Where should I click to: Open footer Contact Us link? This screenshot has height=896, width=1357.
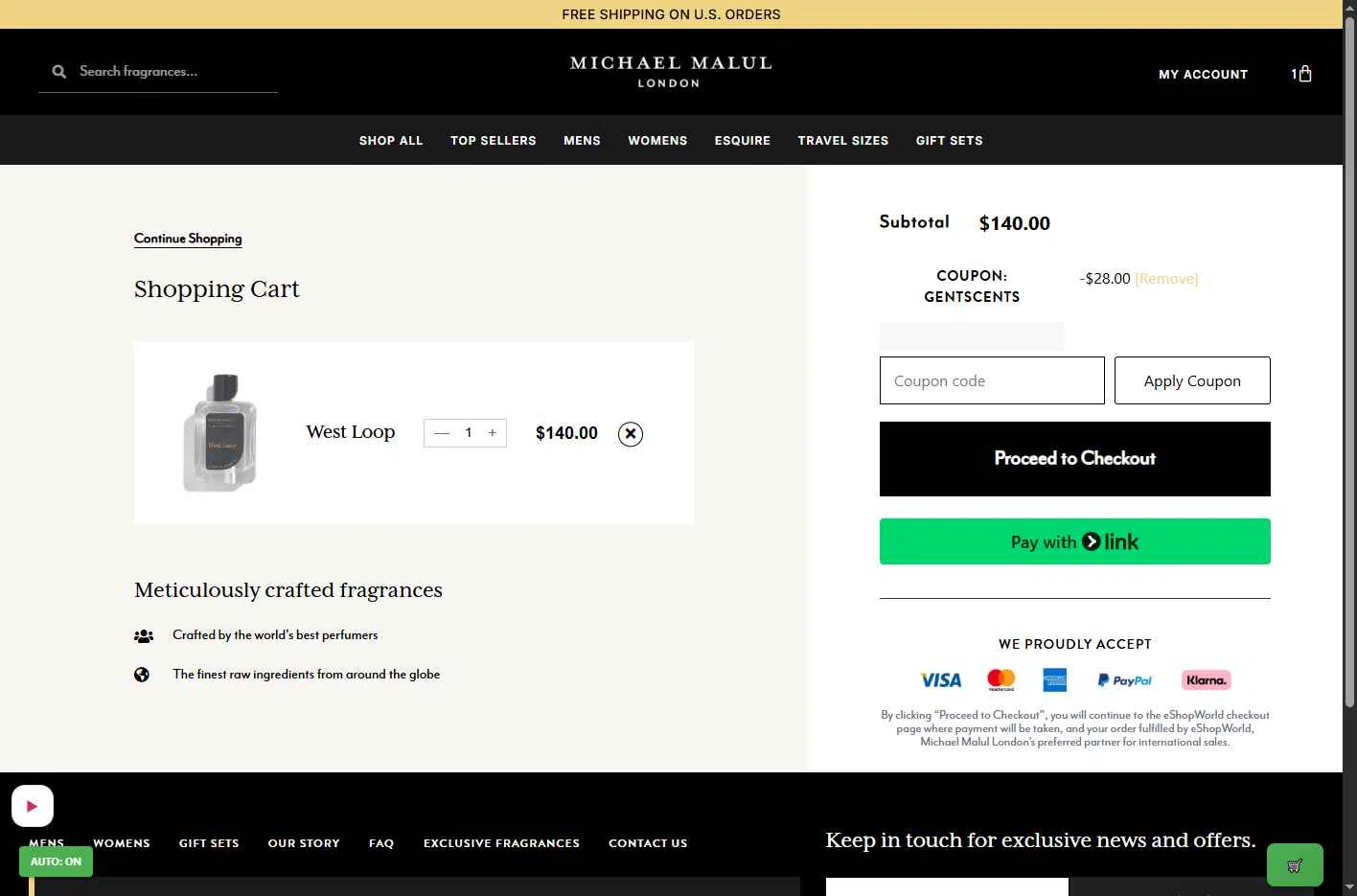648,843
